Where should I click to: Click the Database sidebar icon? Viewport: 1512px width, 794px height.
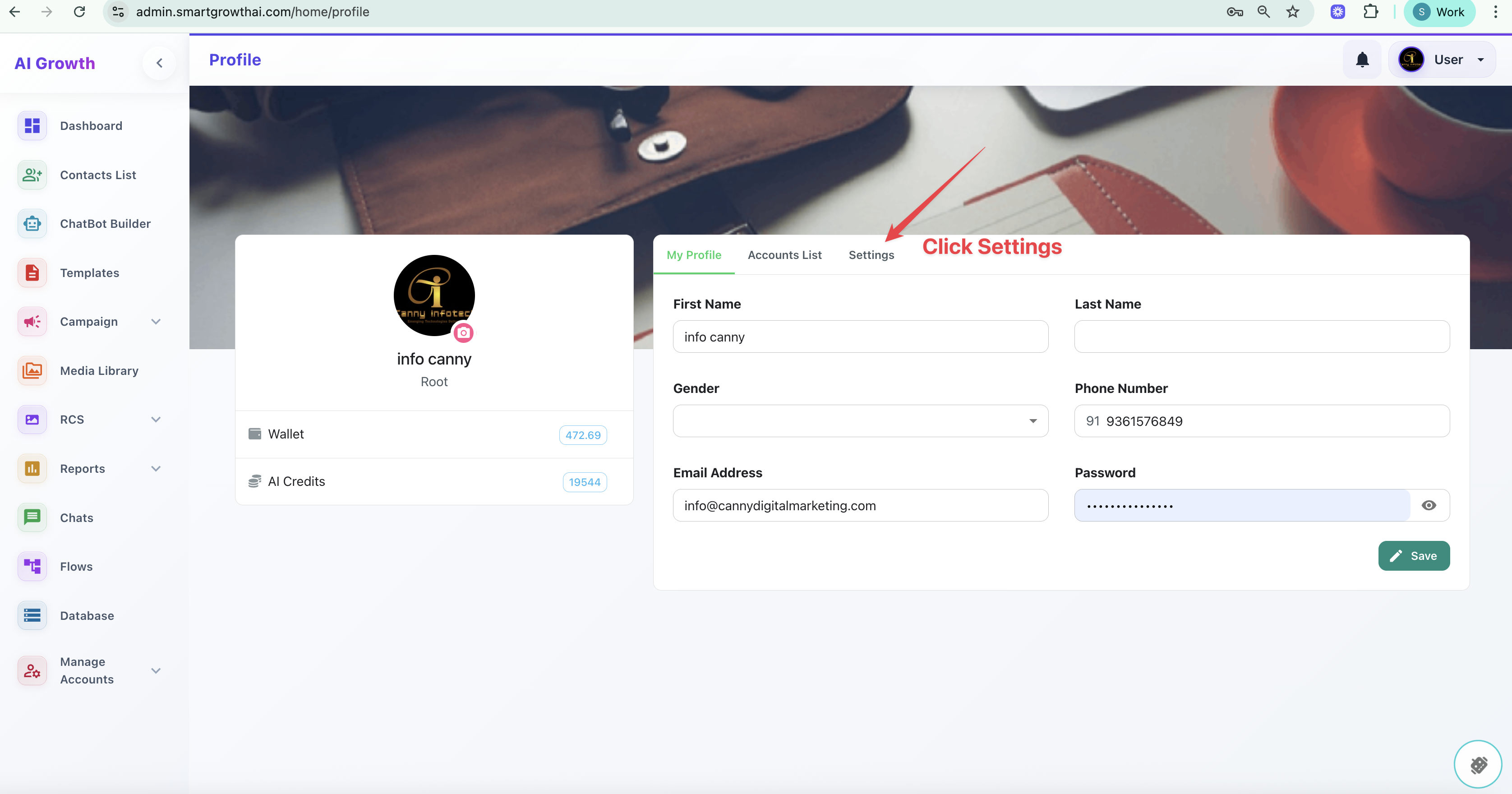coord(32,616)
